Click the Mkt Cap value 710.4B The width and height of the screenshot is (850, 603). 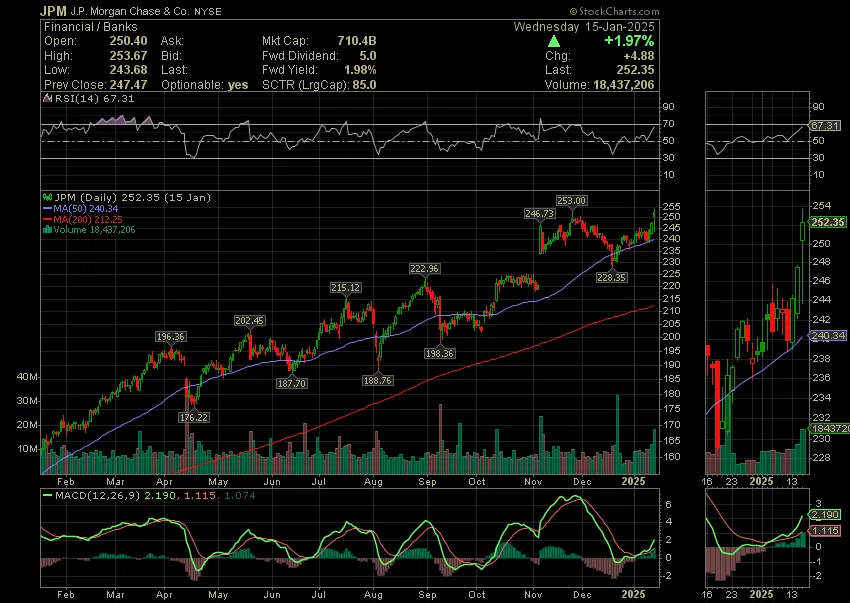(x=357, y=41)
